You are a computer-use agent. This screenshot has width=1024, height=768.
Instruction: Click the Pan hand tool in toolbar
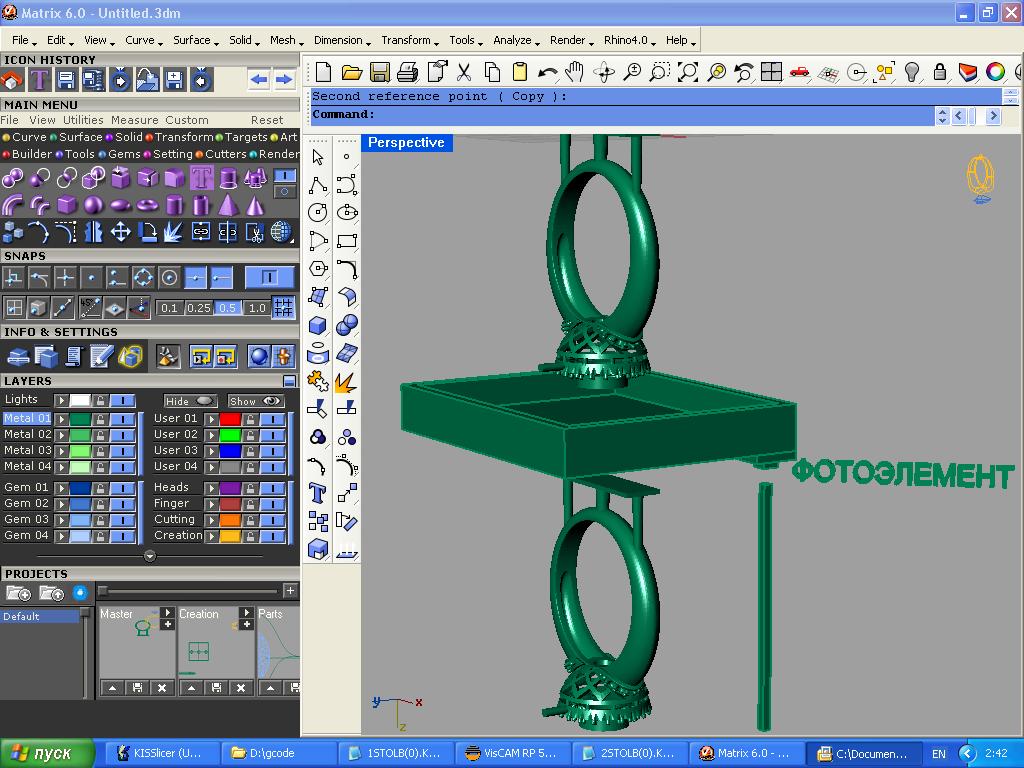coord(575,72)
